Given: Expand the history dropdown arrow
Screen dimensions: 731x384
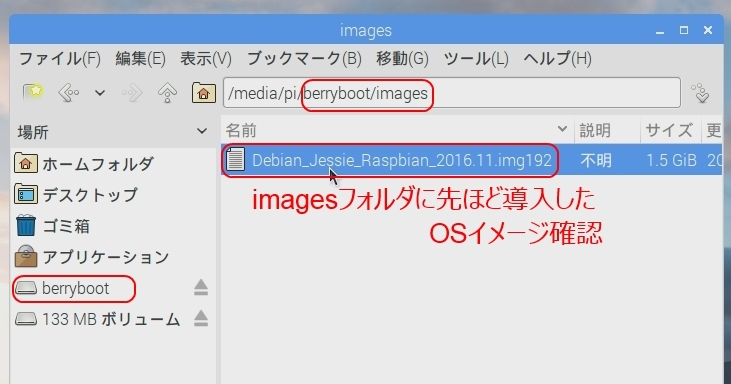Looking at the screenshot, I should coord(100,93).
